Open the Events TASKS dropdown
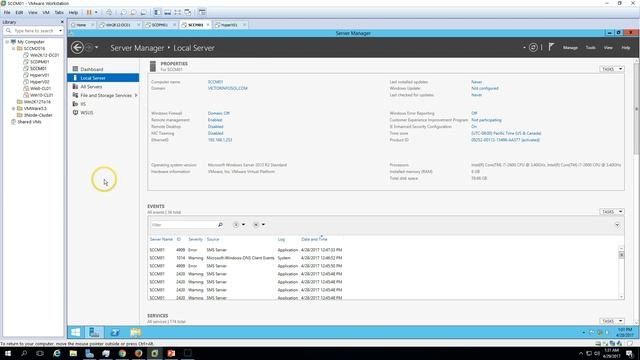Screen dimensions: 640x360 coord(612,211)
